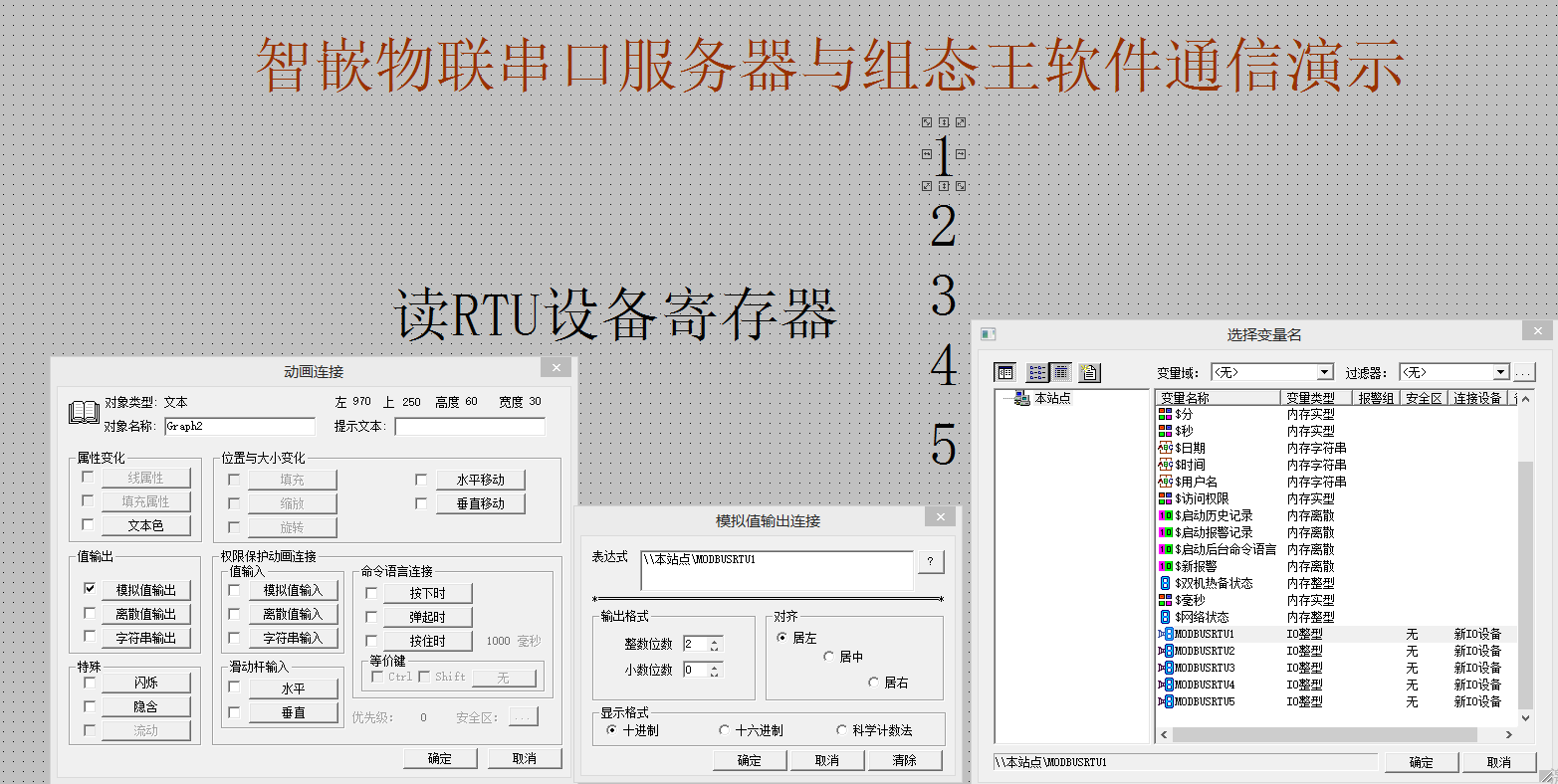Click the 清除 button in 模拟值输出连接
1558x784 pixels.
click(x=904, y=759)
